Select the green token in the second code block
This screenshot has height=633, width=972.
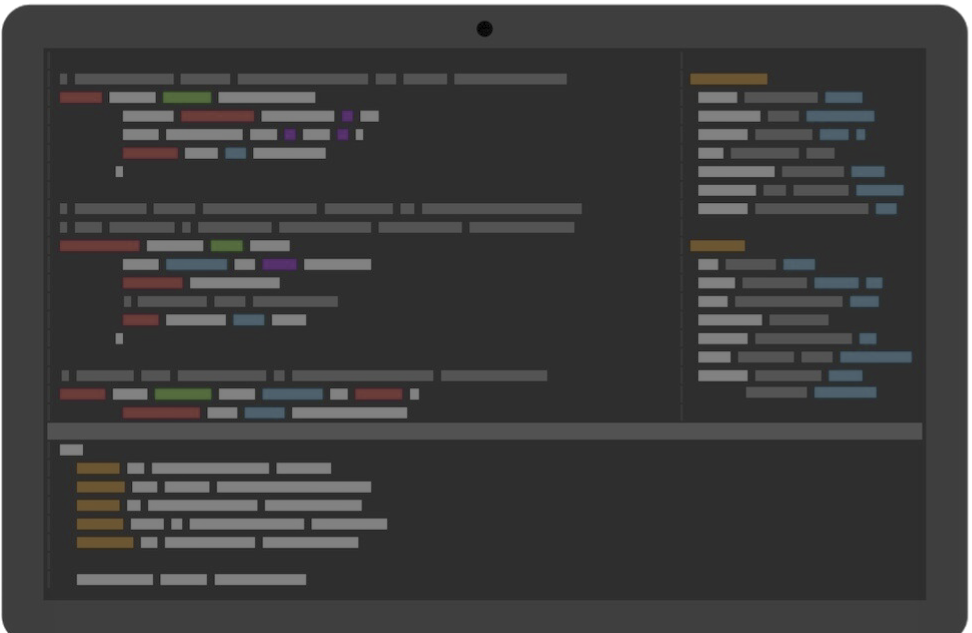pos(226,246)
